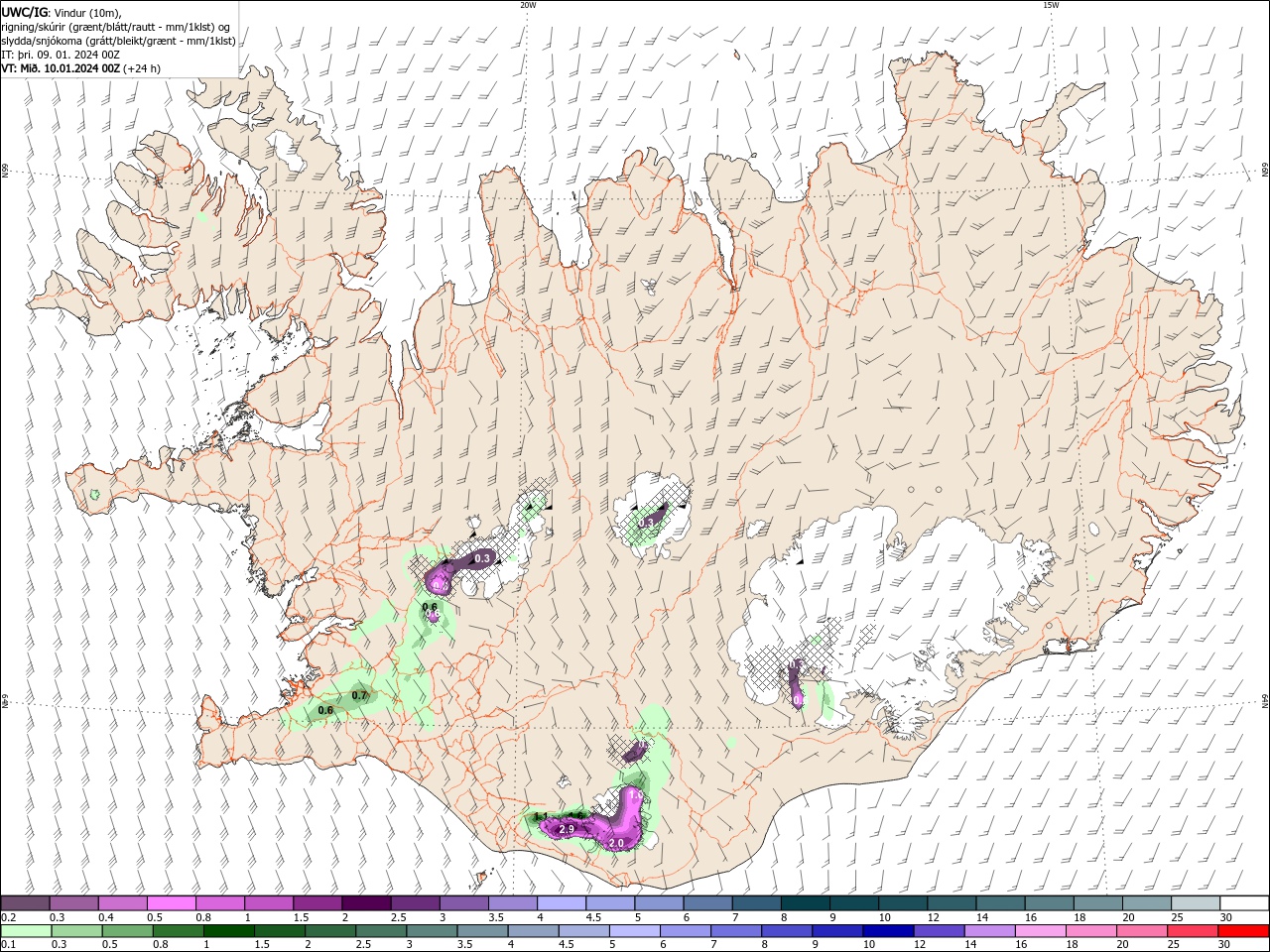The width and height of the screenshot is (1270, 952).
Task: Pick the rain-scale swatch between 20 and 25
Action: point(1144,931)
